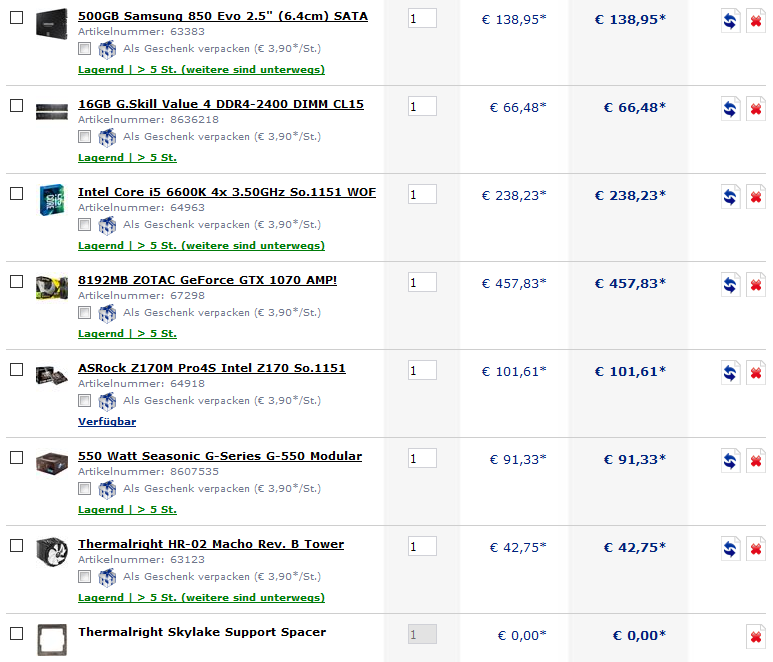The width and height of the screenshot is (773, 662).
Task: Select the Intel Core i5 row checkbox
Action: pos(17,194)
